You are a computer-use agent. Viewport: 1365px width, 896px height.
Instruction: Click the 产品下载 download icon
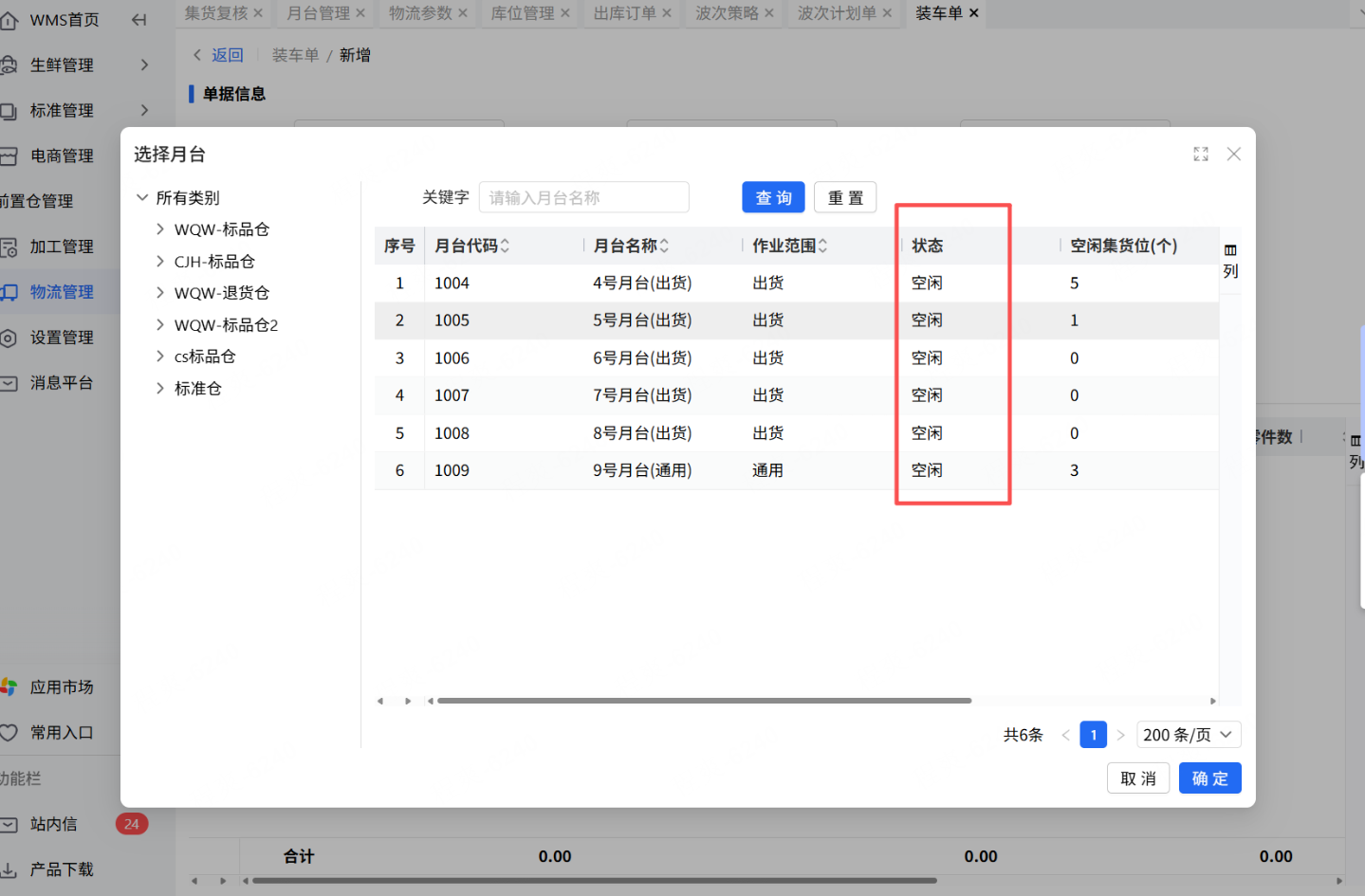point(9,869)
